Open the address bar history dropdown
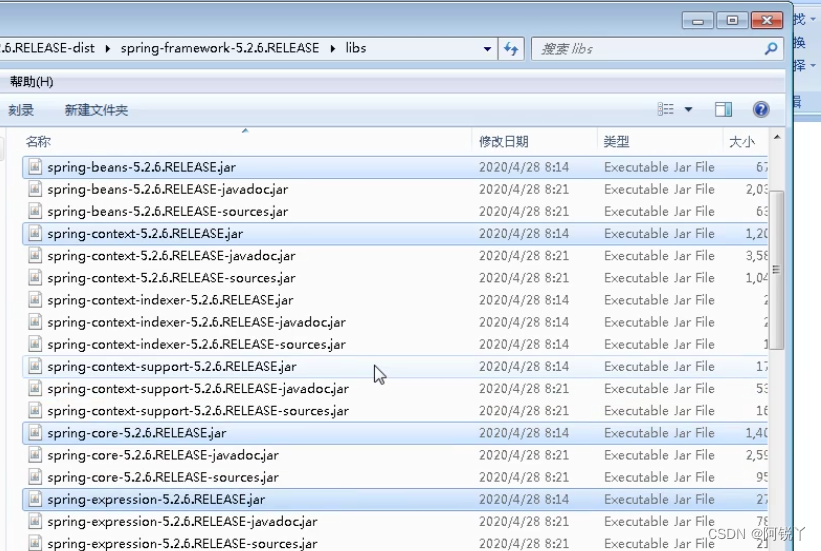The image size is (821, 551). tap(487, 49)
